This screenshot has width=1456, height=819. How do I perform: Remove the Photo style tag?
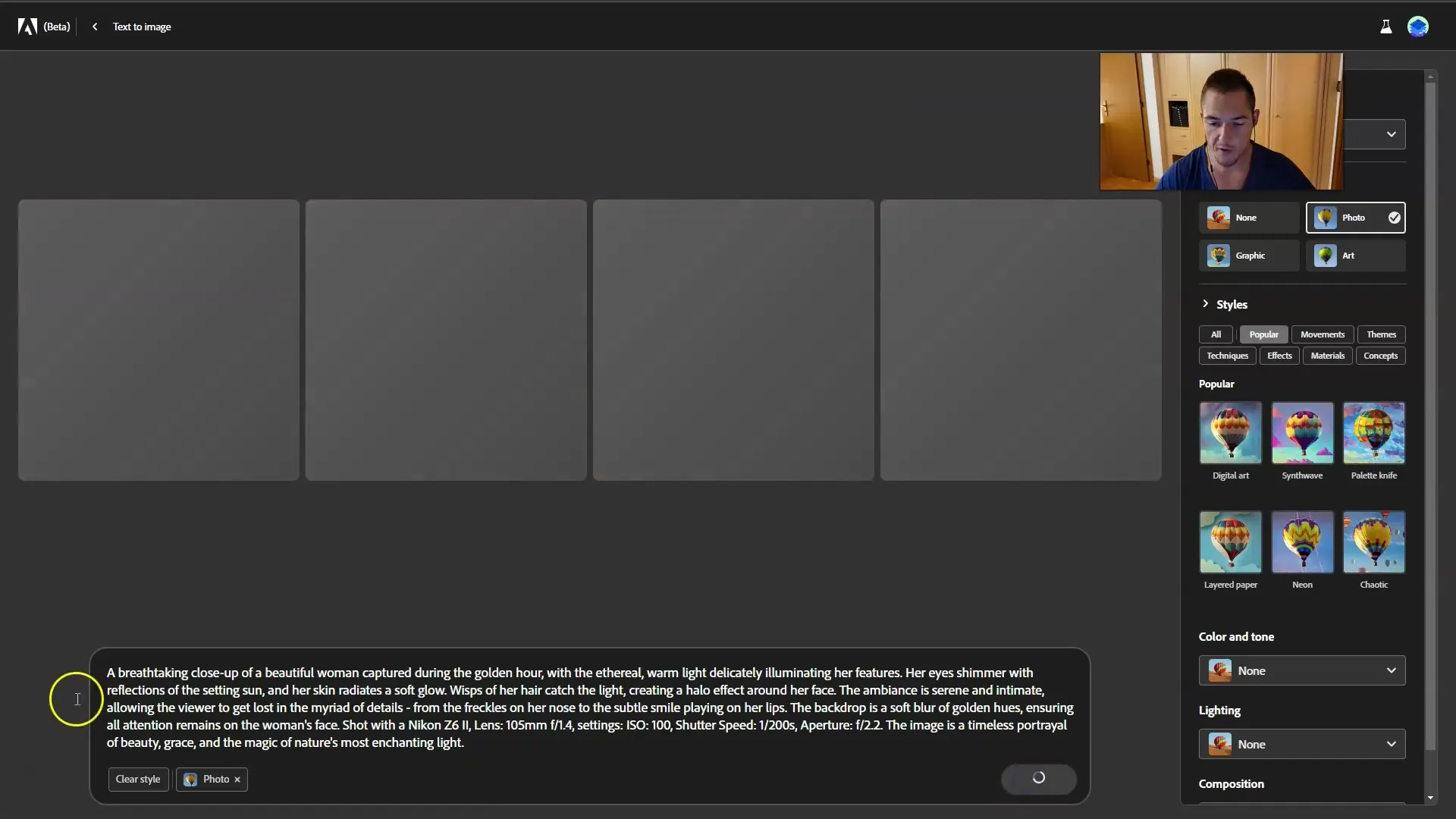tap(237, 779)
